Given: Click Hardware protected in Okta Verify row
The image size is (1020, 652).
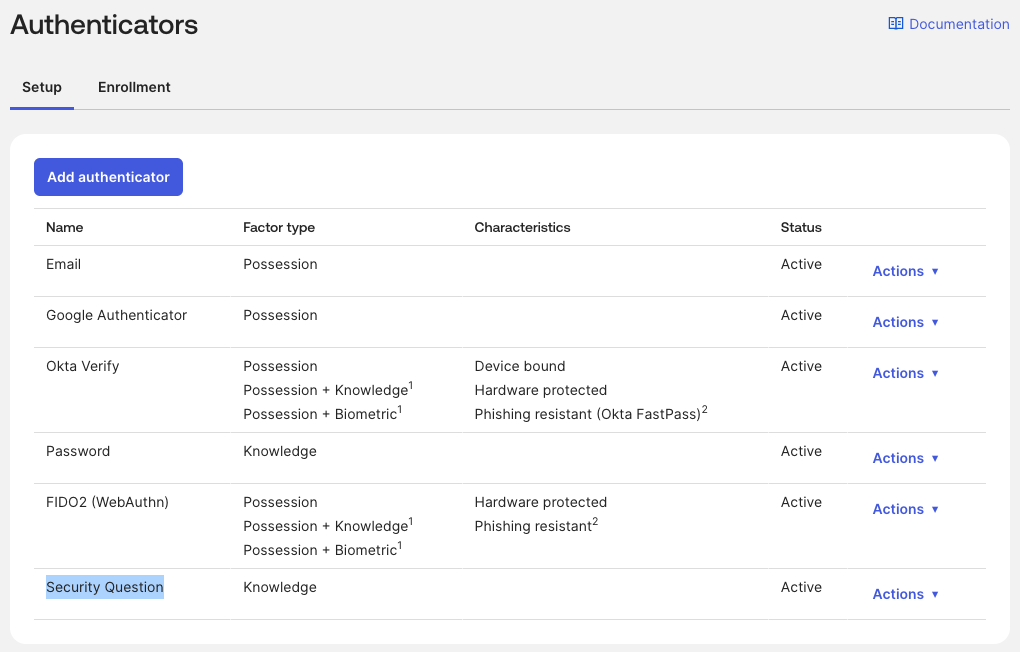Looking at the screenshot, I should tap(541, 390).
